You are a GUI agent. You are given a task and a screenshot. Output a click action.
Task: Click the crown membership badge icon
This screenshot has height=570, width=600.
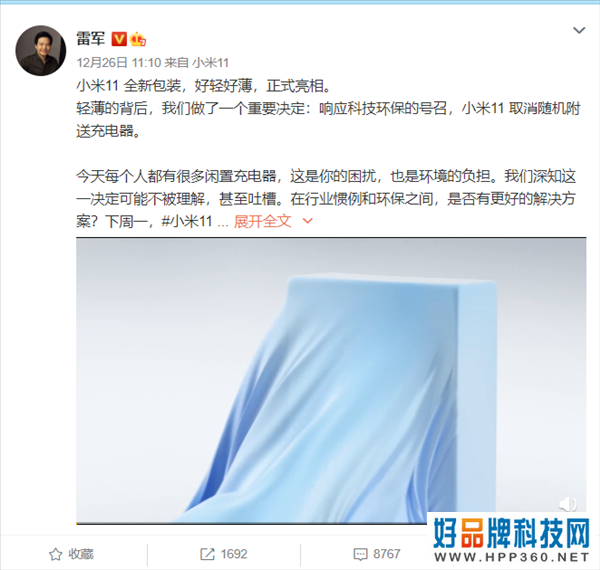pyautogui.click(x=138, y=39)
